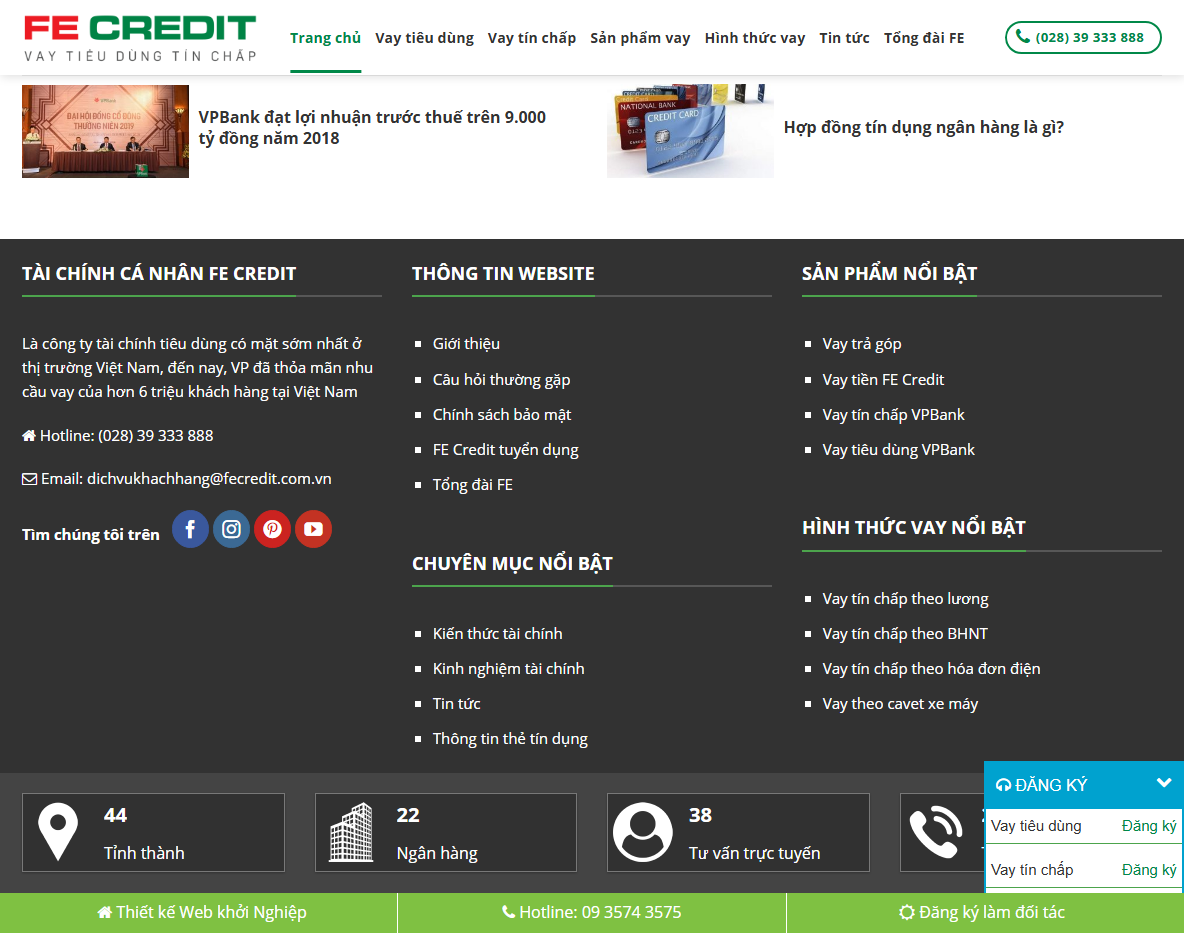Click the FE Credit logo
The image size is (1184, 933).
[x=140, y=38]
